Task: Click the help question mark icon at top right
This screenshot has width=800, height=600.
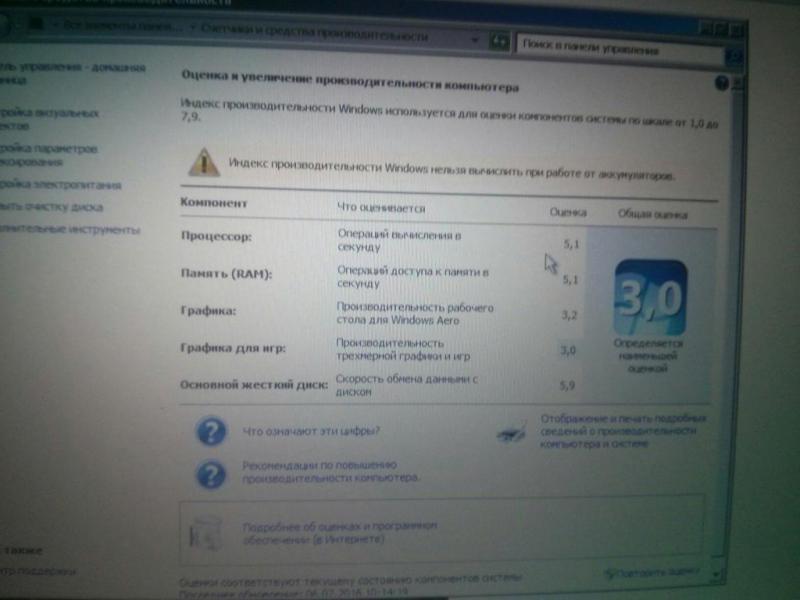Action: (x=722, y=83)
